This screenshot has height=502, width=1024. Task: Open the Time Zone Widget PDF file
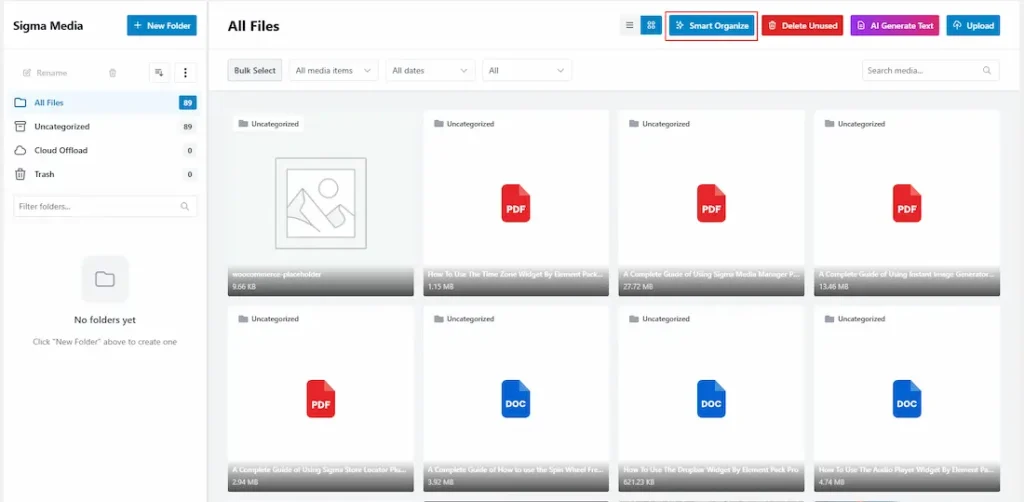tap(516, 203)
